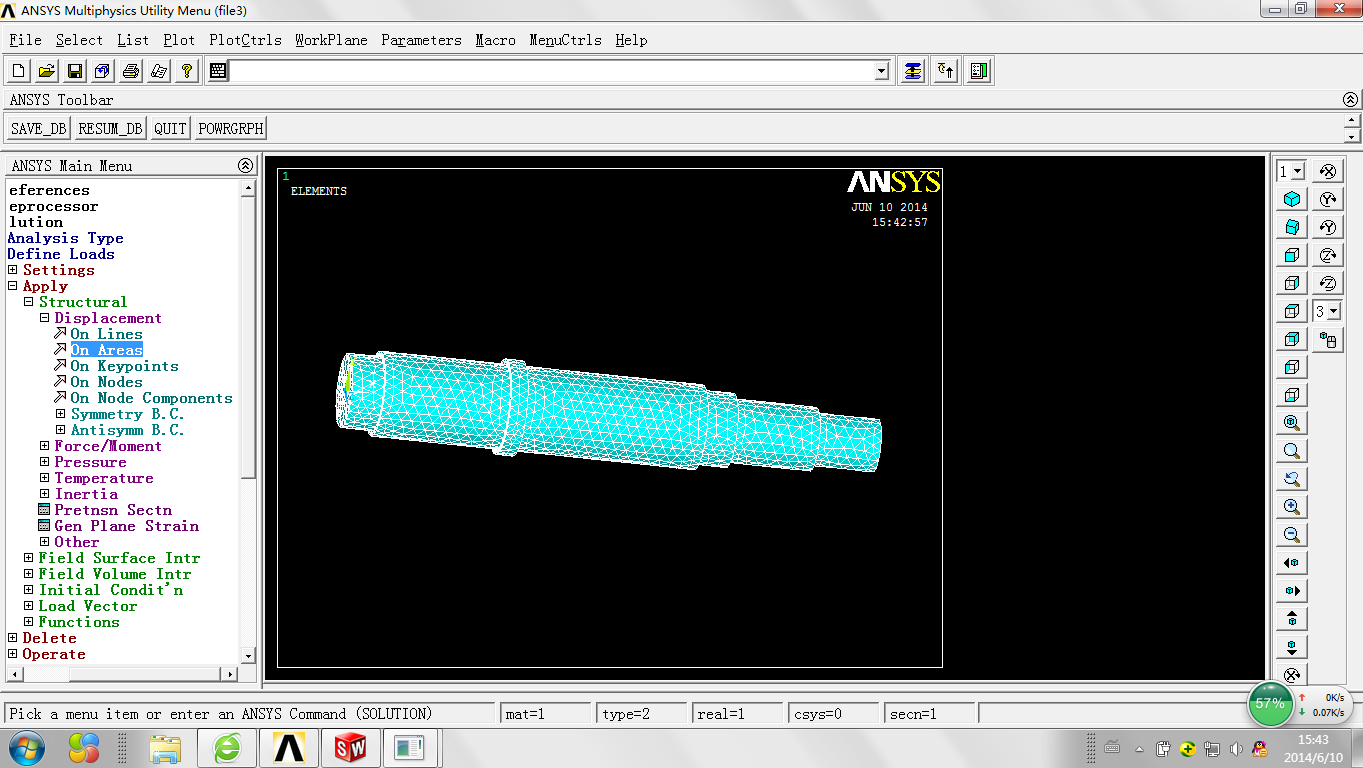This screenshot has height=768, width=1363.
Task: Save the analysis with the floppy icon
Action: click(75, 71)
